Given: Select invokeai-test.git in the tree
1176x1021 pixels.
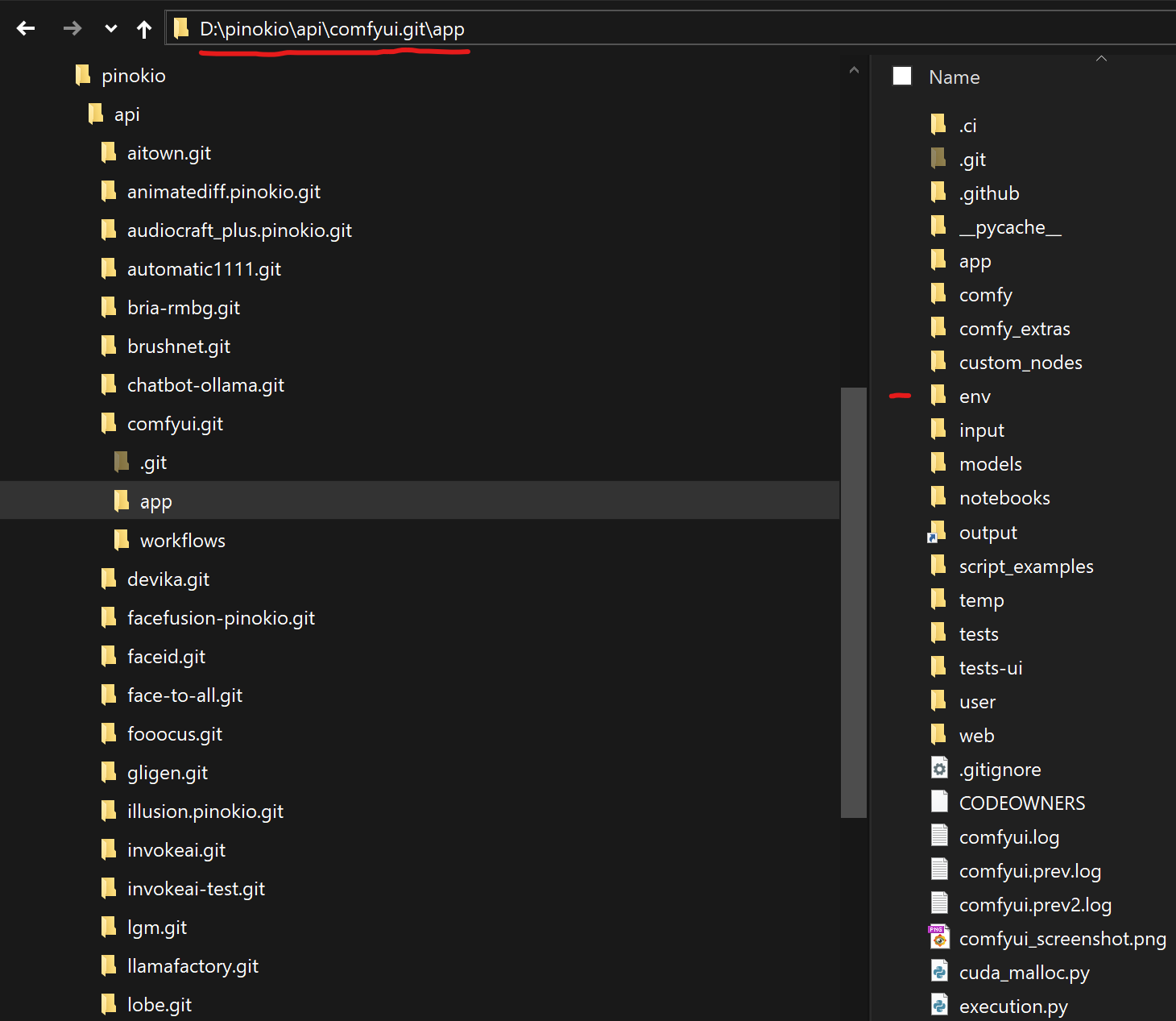Looking at the screenshot, I should coord(196,889).
